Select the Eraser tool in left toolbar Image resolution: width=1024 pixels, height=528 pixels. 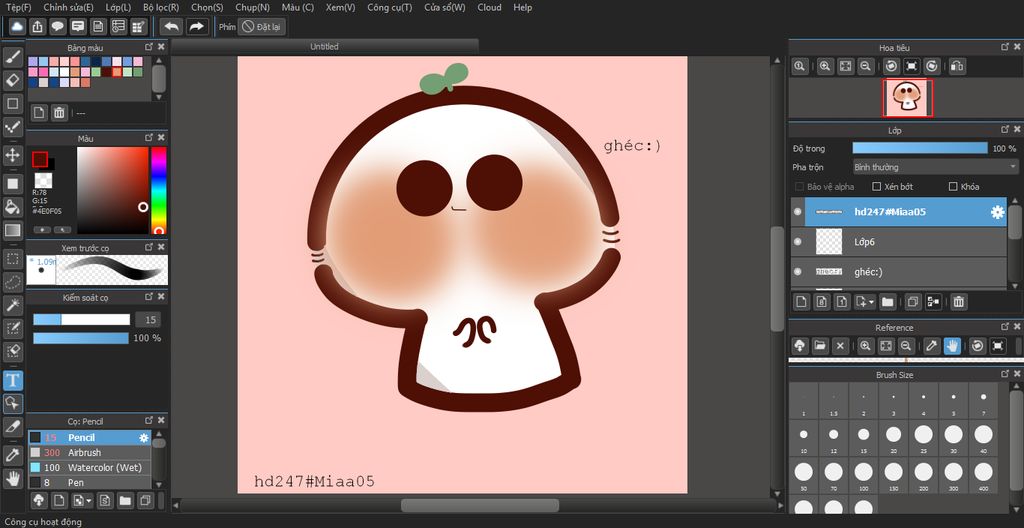click(13, 80)
